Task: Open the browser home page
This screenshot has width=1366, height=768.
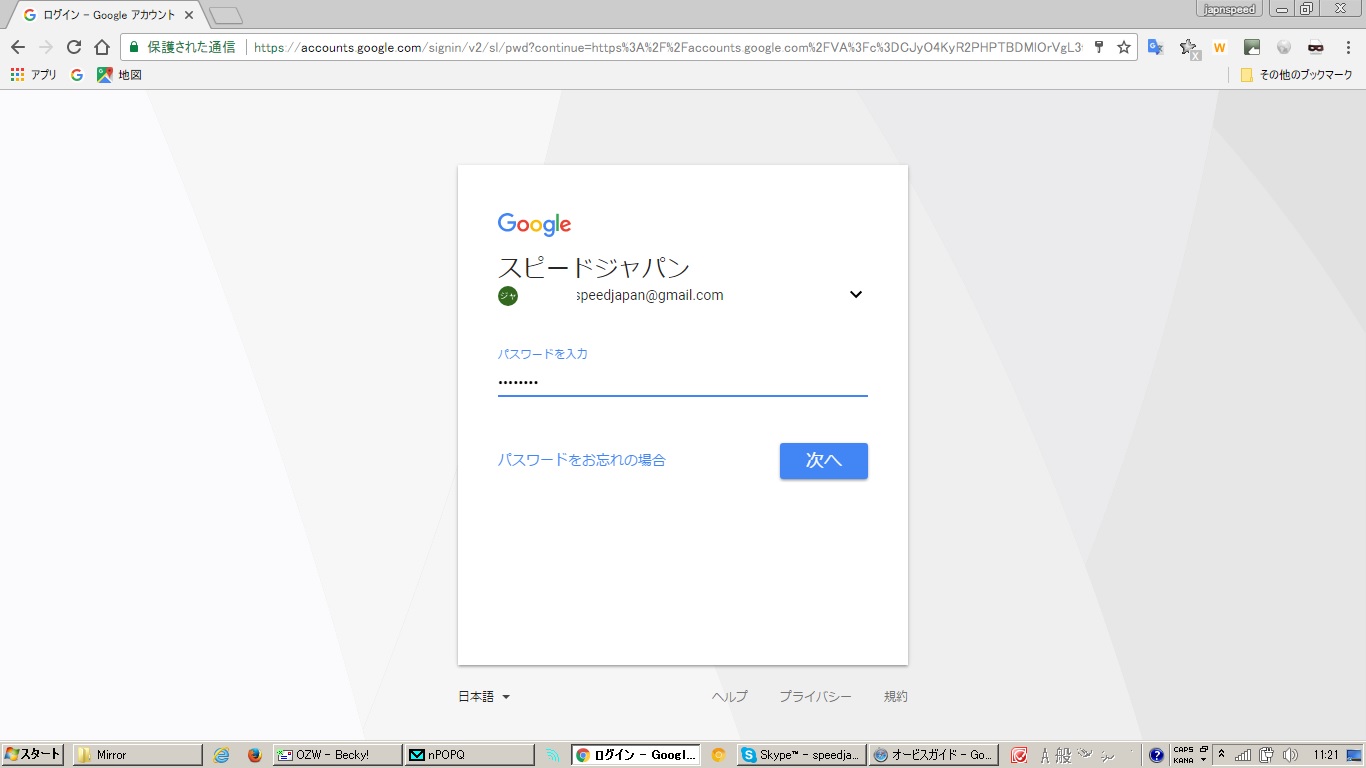Action: tap(101, 47)
